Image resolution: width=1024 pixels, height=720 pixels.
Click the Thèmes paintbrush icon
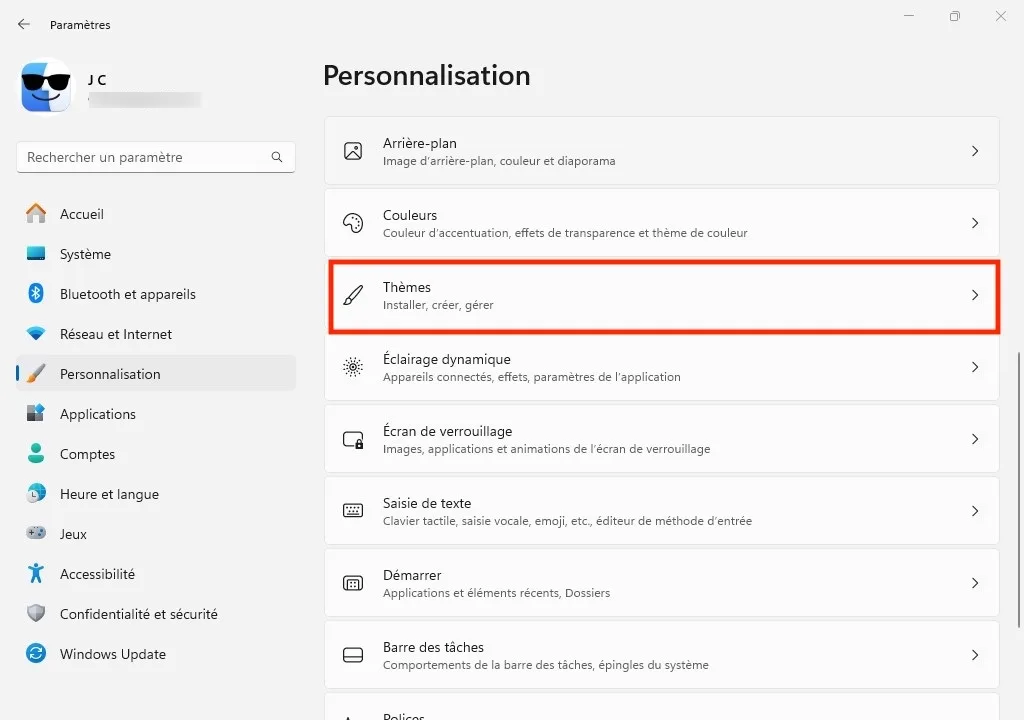click(353, 295)
